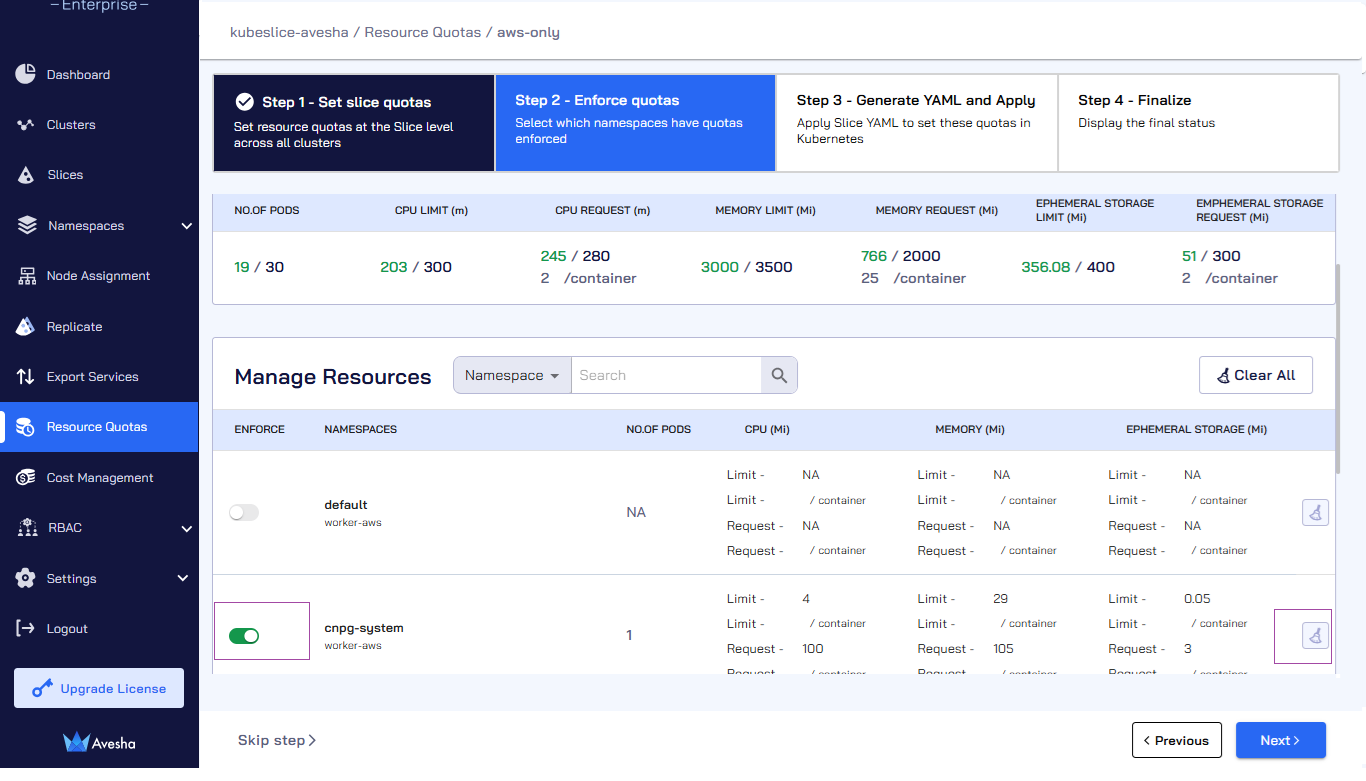1366x781 pixels.
Task: Clear quotas for cnpg-system namespace row
Action: 1315,635
